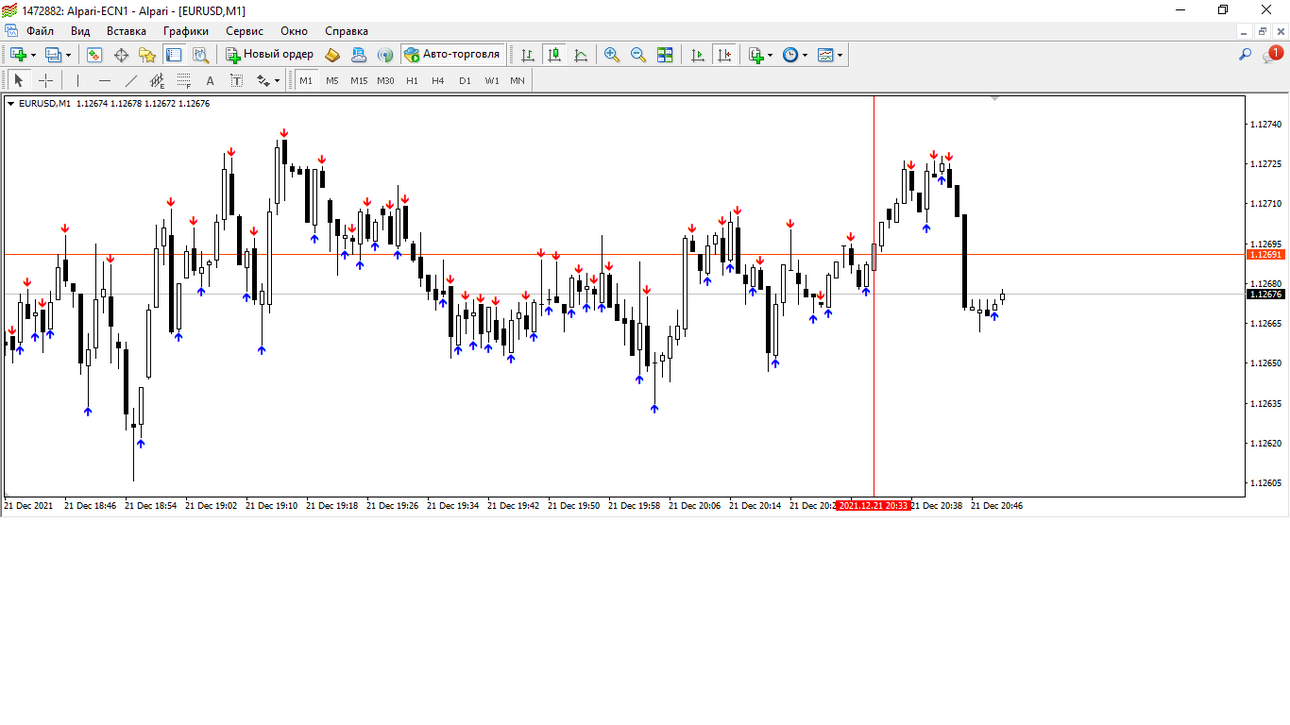Open the Вид menu
The height and width of the screenshot is (725, 1290).
click(x=80, y=31)
